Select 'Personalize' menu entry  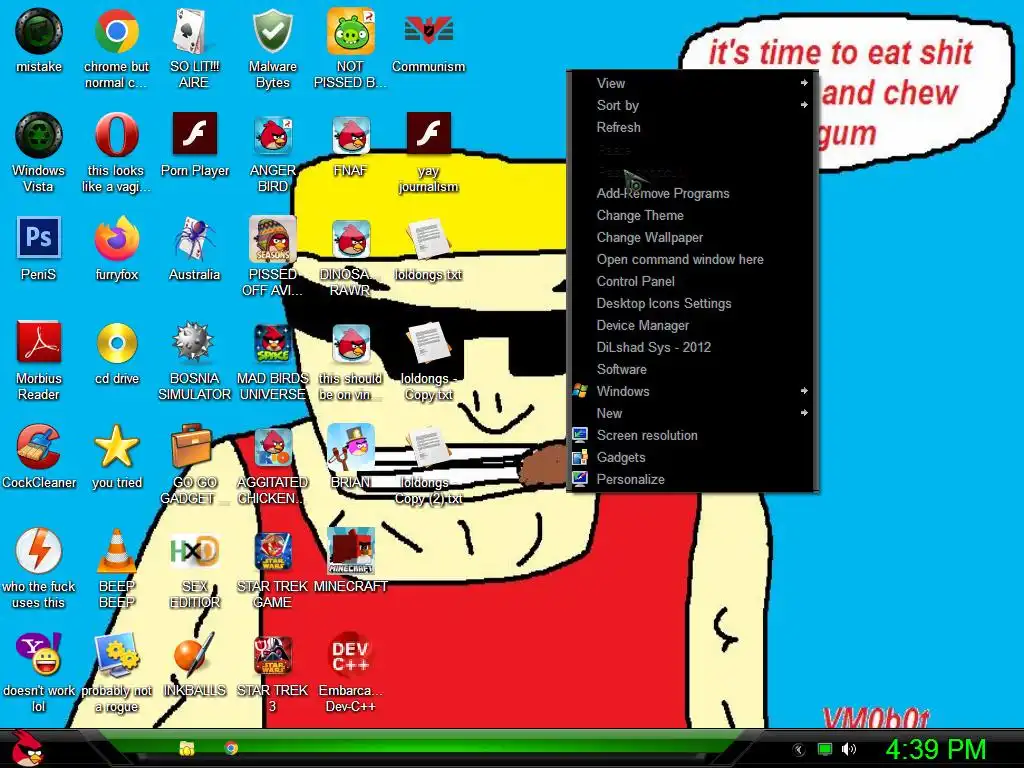(693, 479)
